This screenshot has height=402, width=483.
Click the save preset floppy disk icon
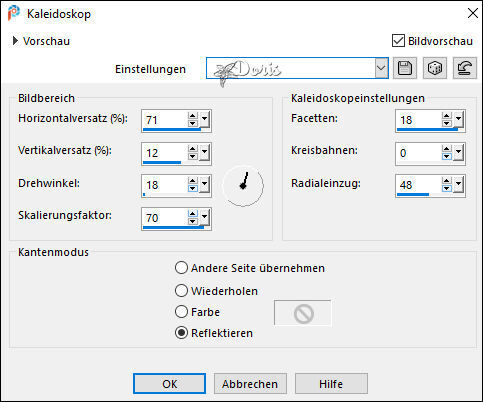pos(405,68)
